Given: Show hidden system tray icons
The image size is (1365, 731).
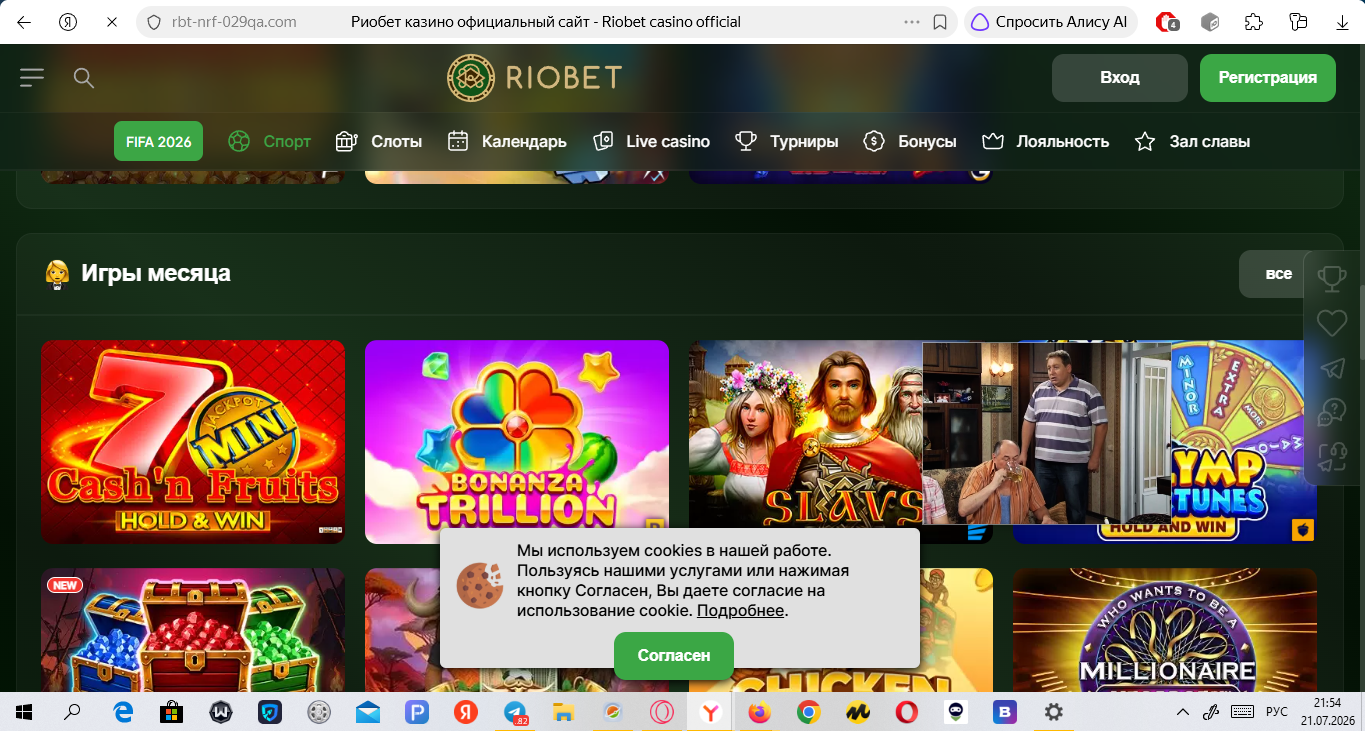Looking at the screenshot, I should click(x=1183, y=712).
